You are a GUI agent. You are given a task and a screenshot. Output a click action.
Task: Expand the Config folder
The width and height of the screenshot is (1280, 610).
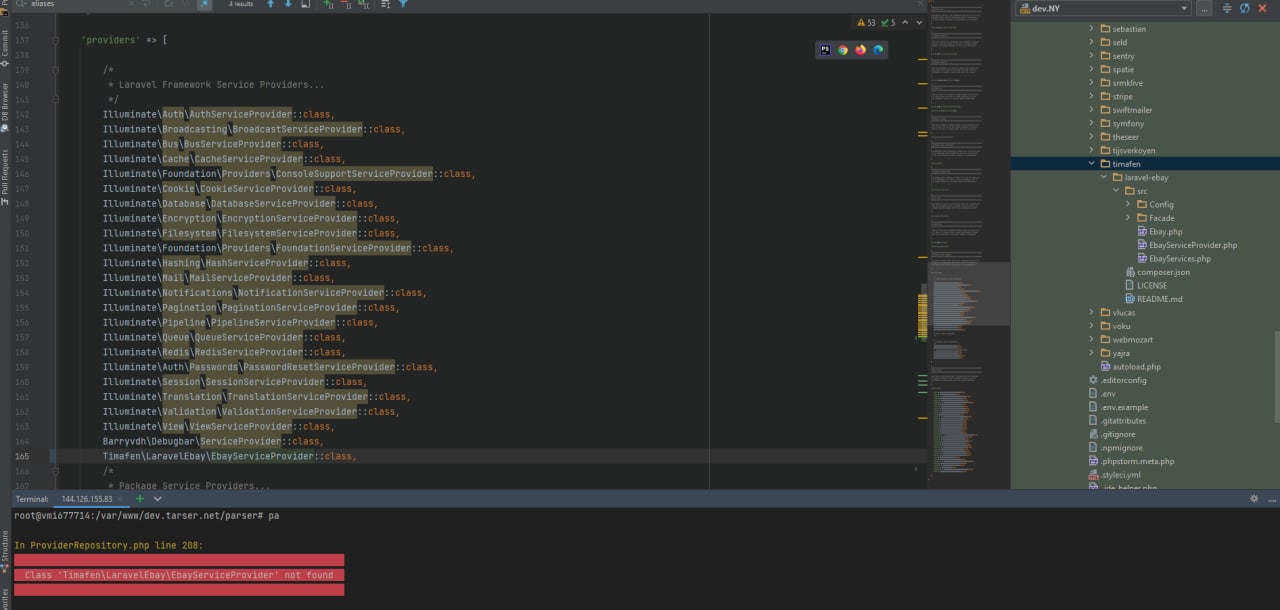click(x=1128, y=204)
